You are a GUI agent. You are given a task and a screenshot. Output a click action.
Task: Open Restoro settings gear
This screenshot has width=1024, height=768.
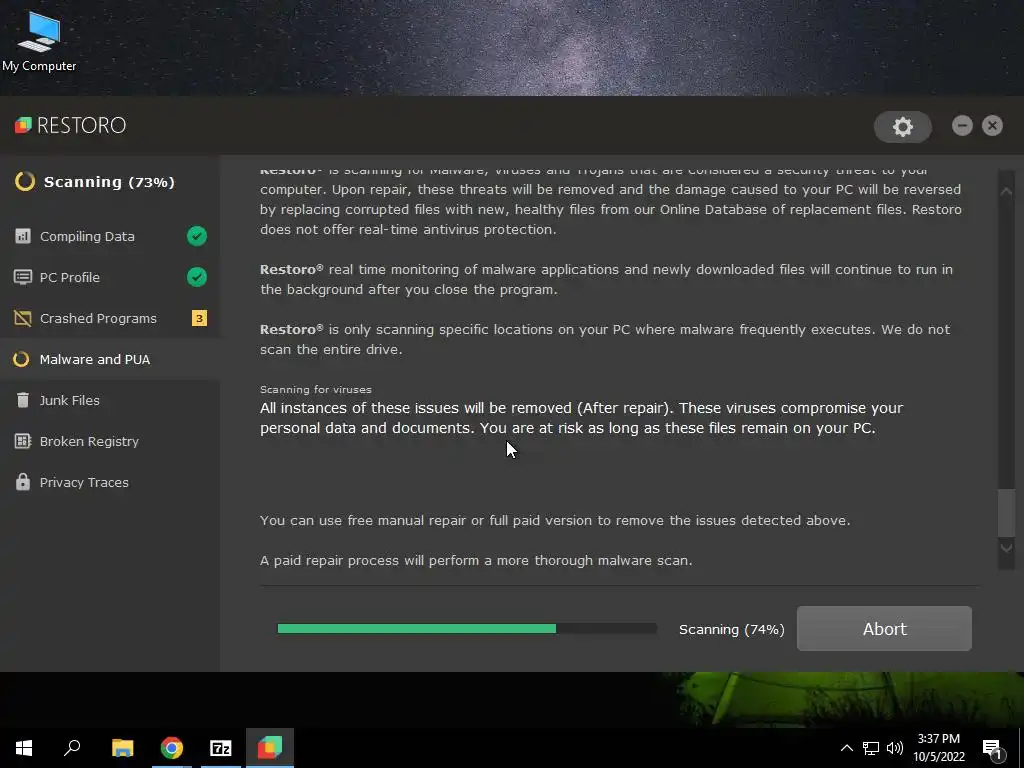903,127
